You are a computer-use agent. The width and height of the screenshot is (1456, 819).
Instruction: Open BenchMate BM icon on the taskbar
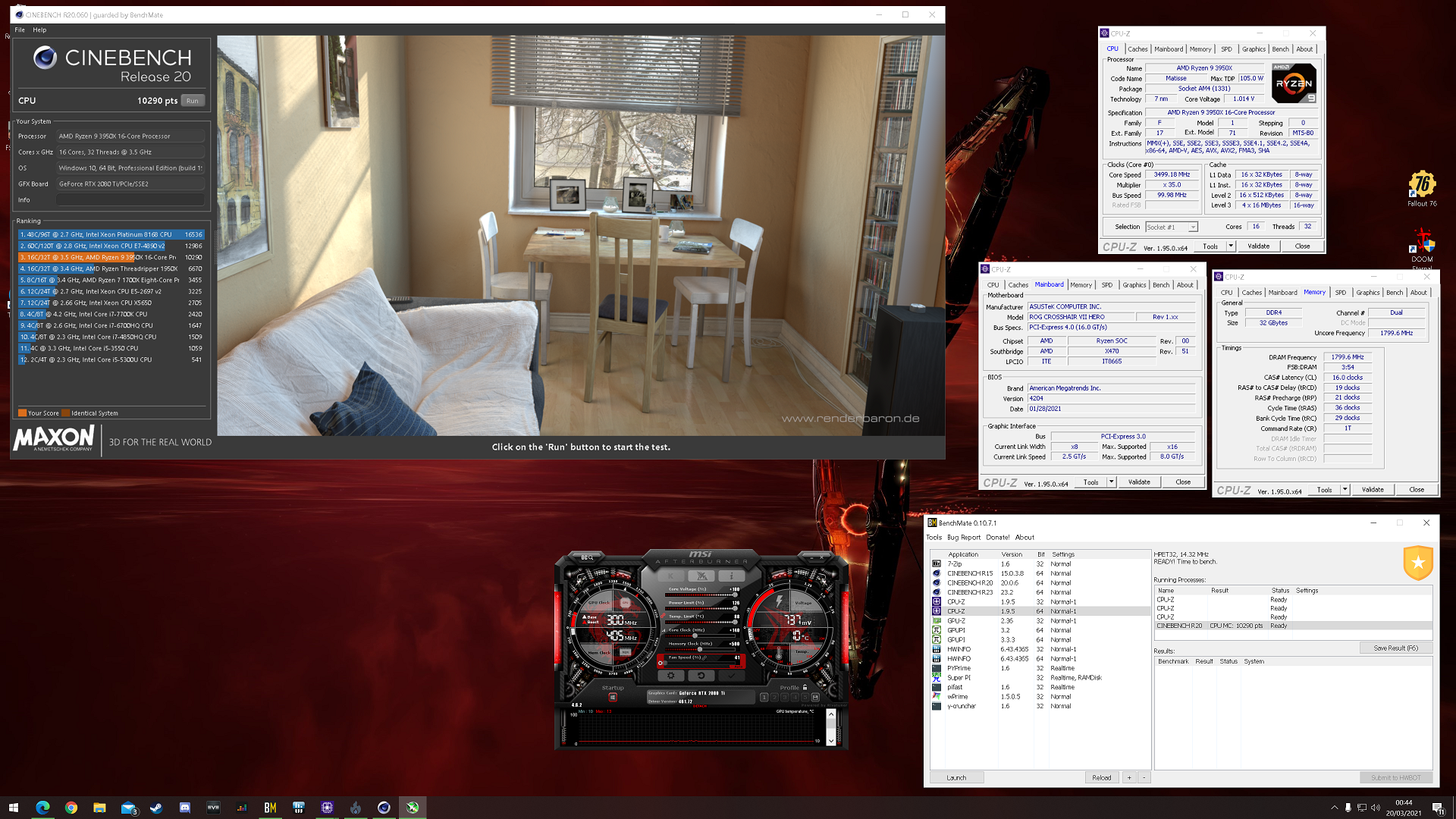270,808
